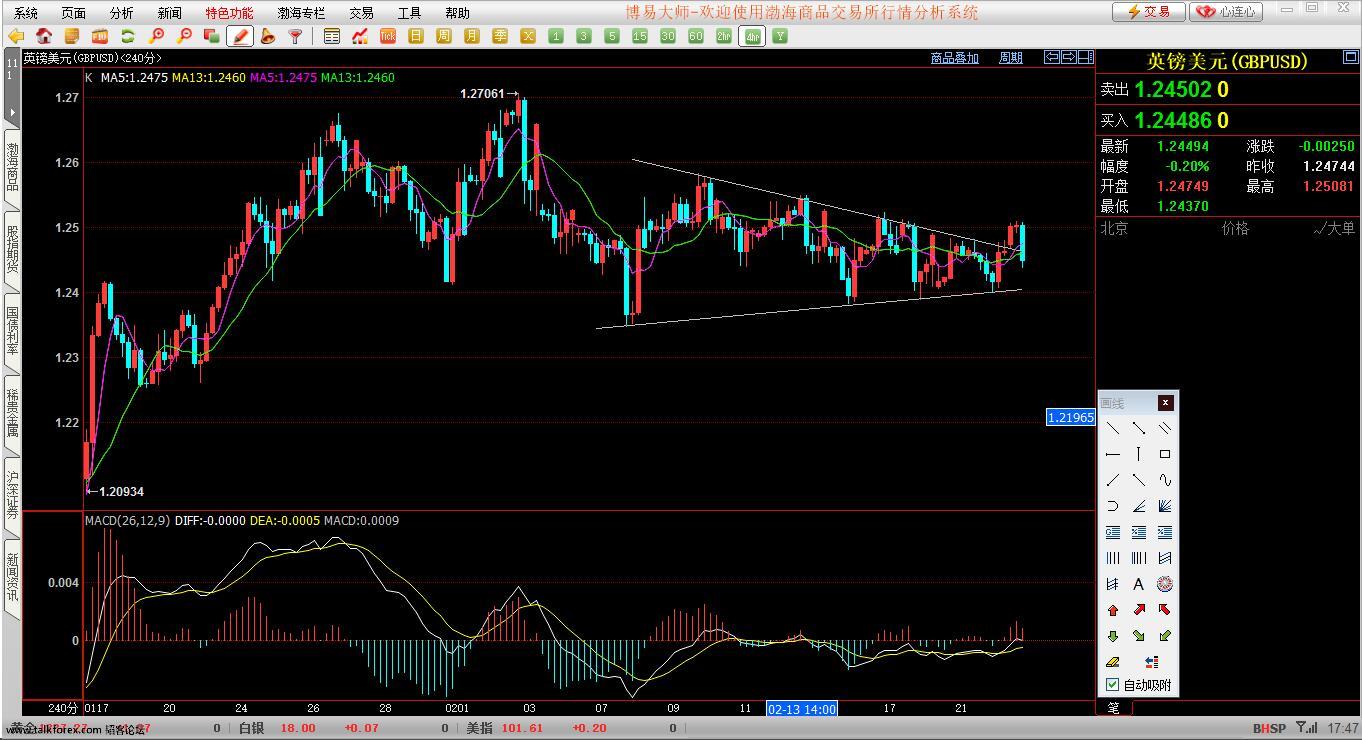The width and height of the screenshot is (1362, 740).
Task: Close the 画线 drawing palette
Action: 1165,402
